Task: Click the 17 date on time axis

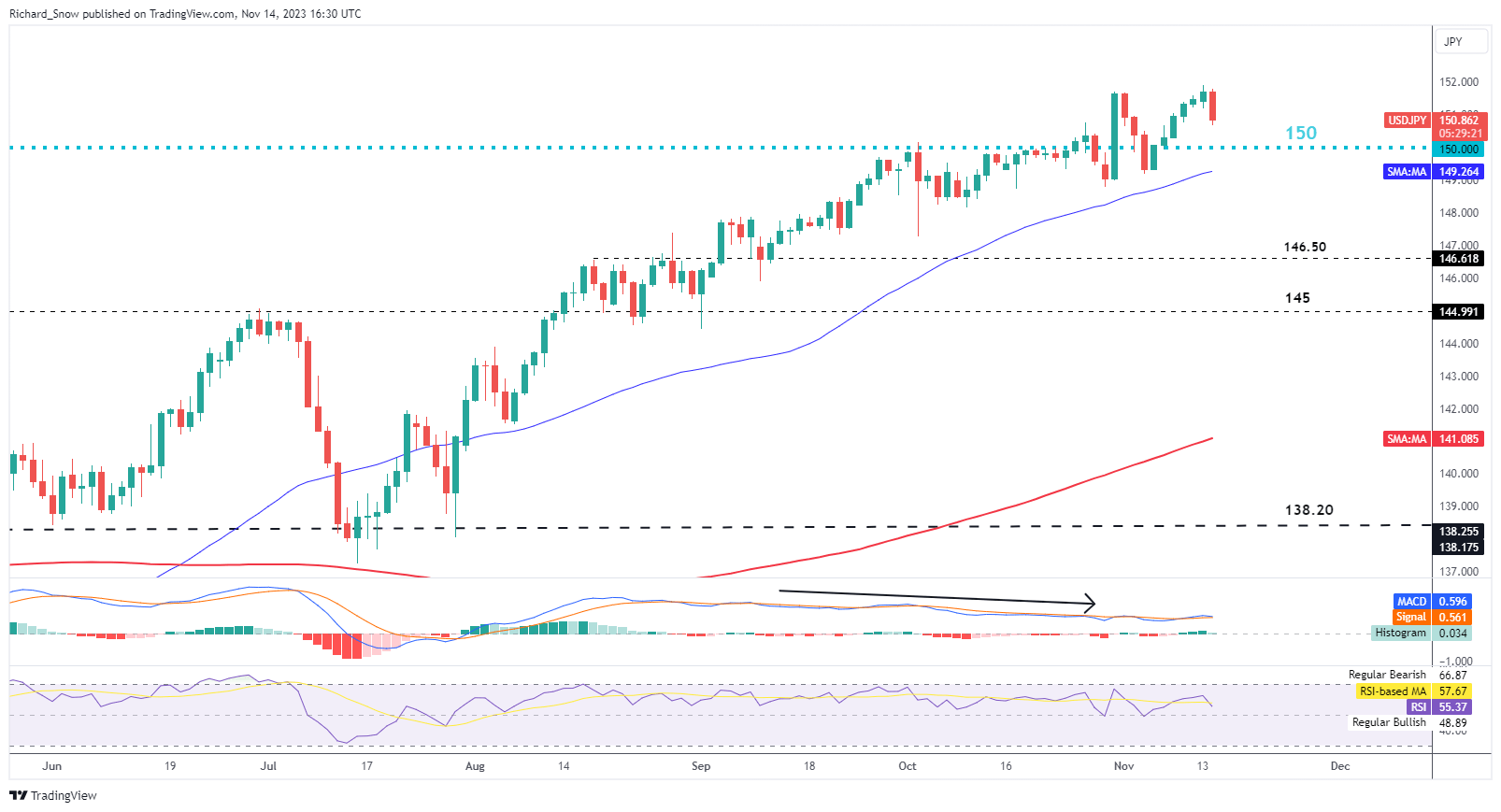Action: 367,766
